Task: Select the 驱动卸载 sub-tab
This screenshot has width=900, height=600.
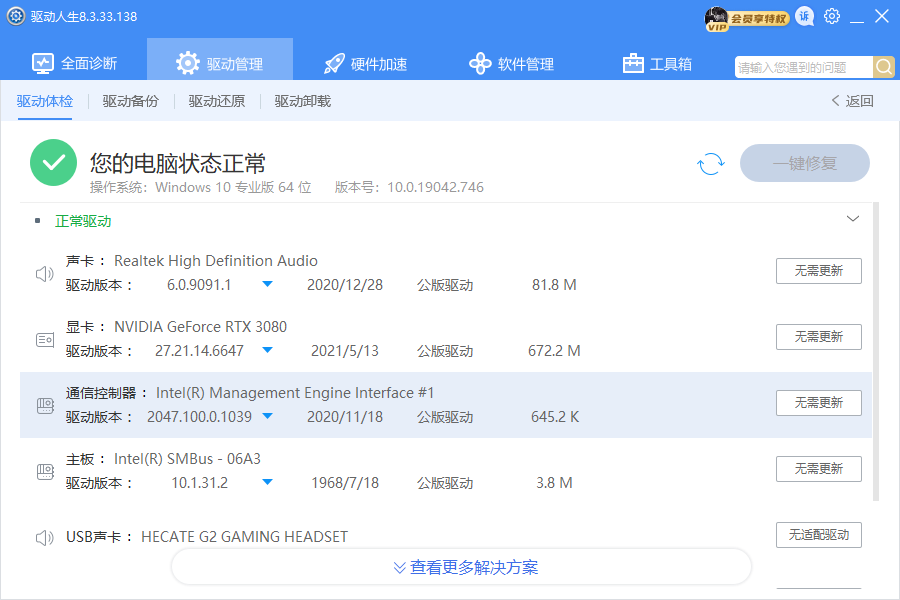Action: tap(303, 101)
